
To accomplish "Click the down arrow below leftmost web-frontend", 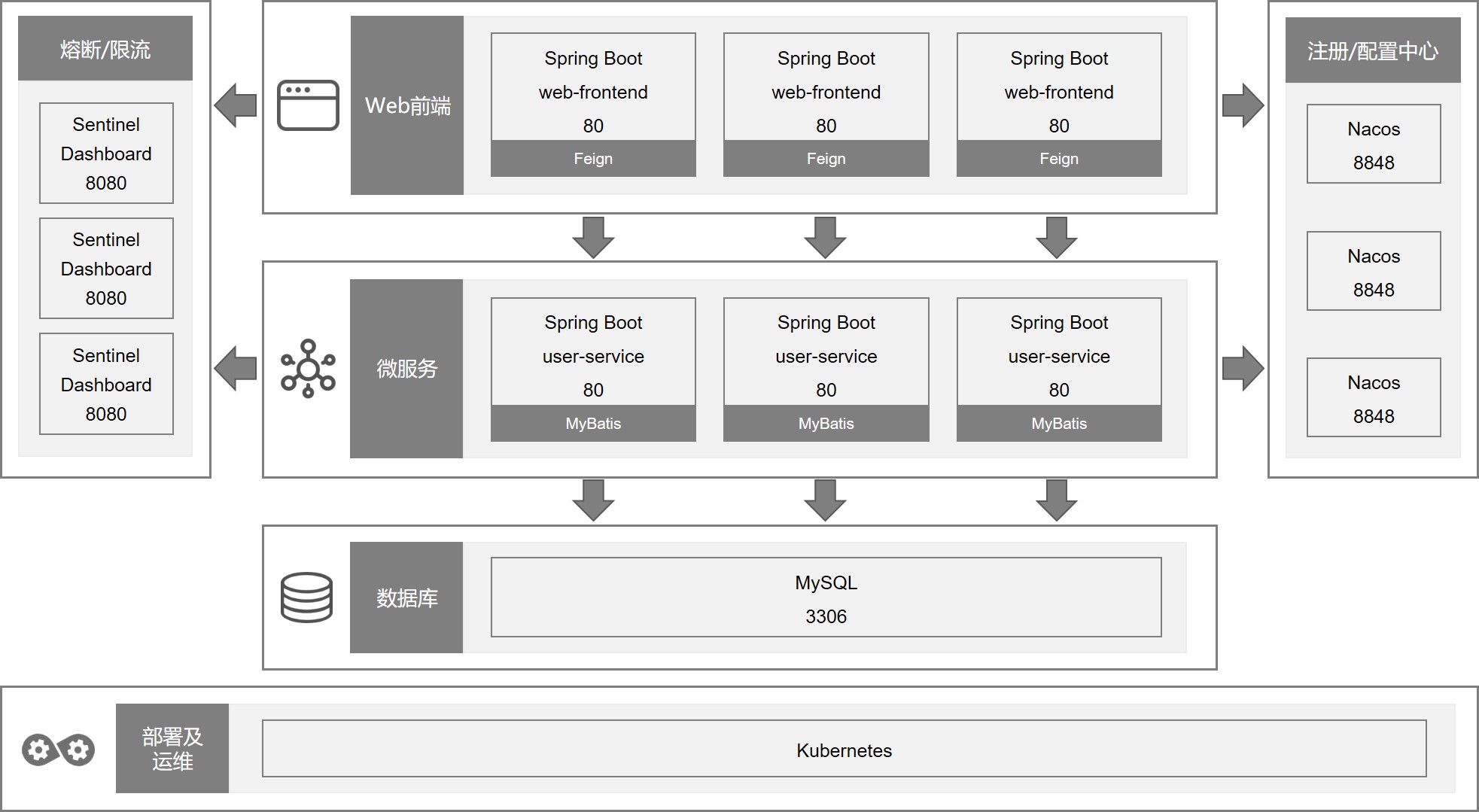I will (x=593, y=238).
